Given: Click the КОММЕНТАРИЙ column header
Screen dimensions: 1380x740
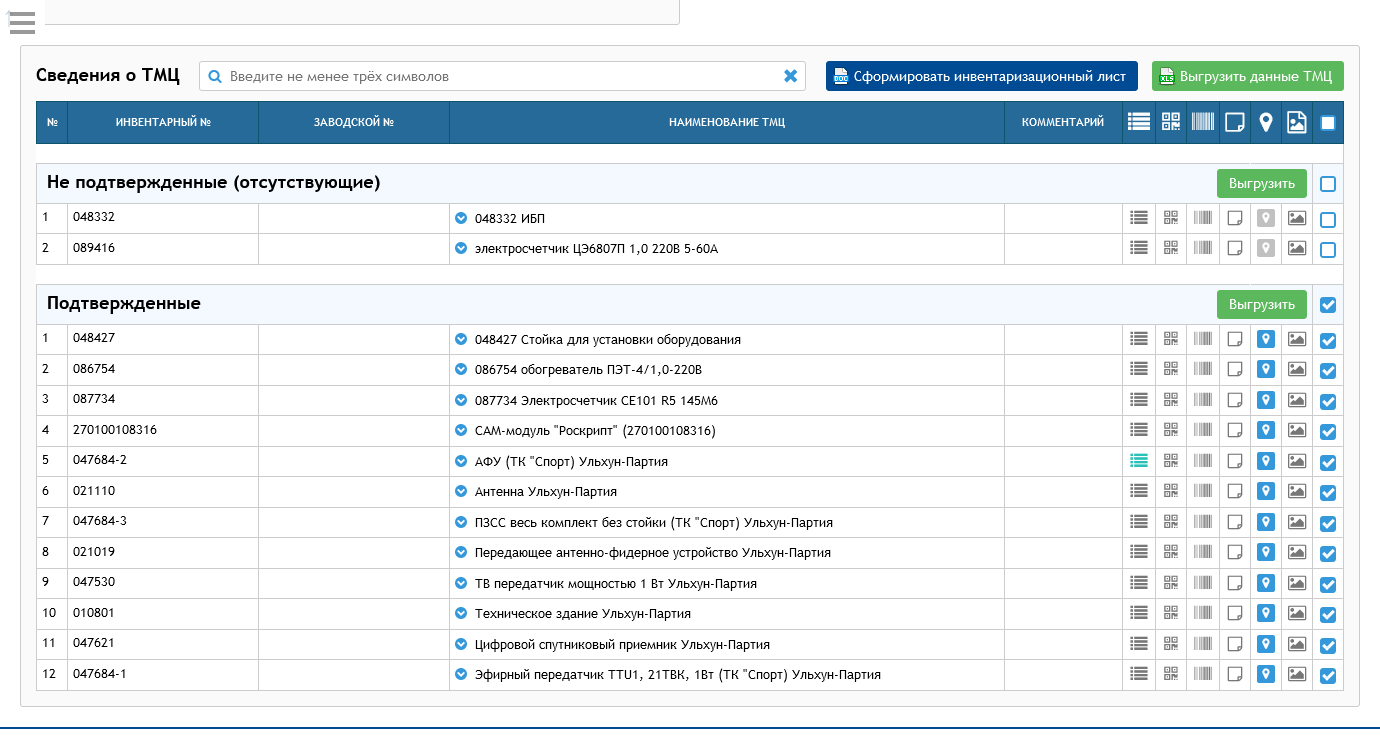Looking at the screenshot, I should coord(1063,122).
